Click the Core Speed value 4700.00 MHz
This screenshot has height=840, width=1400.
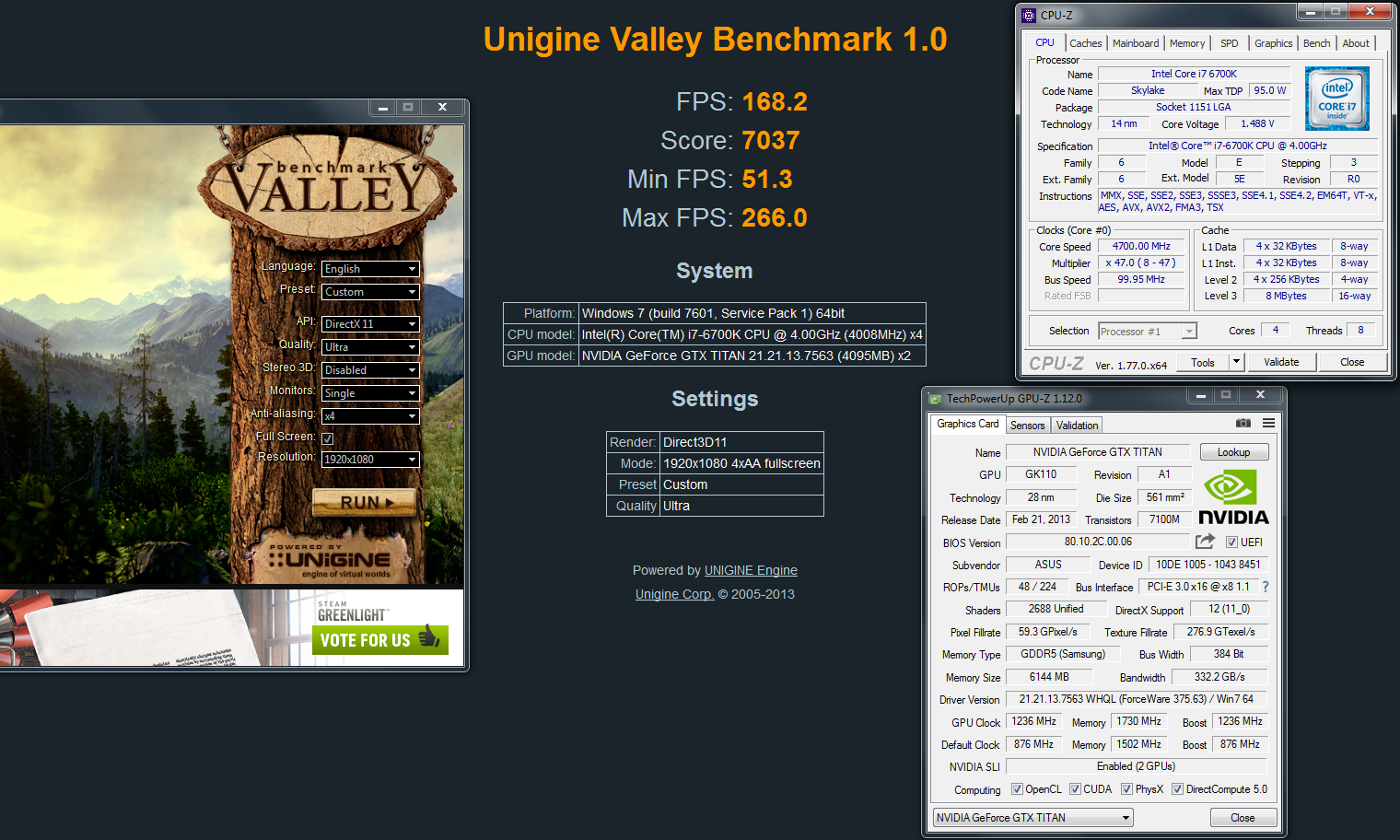[x=1141, y=246]
